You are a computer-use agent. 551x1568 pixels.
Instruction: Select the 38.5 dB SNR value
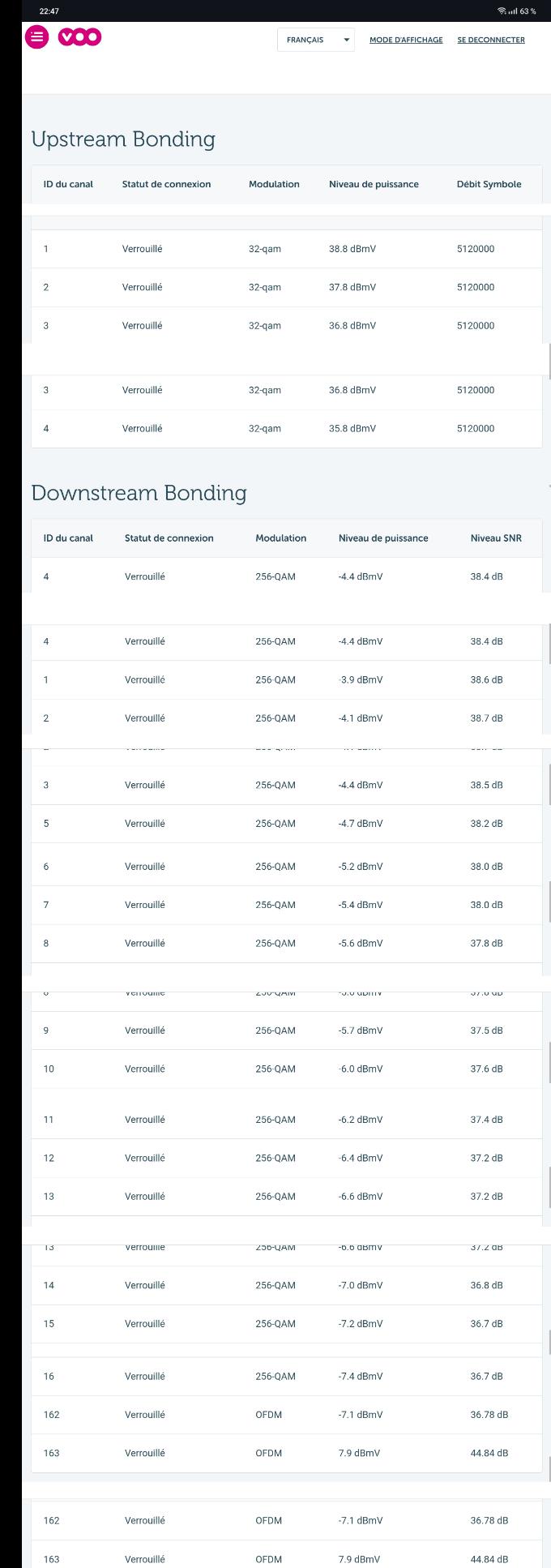click(x=486, y=785)
